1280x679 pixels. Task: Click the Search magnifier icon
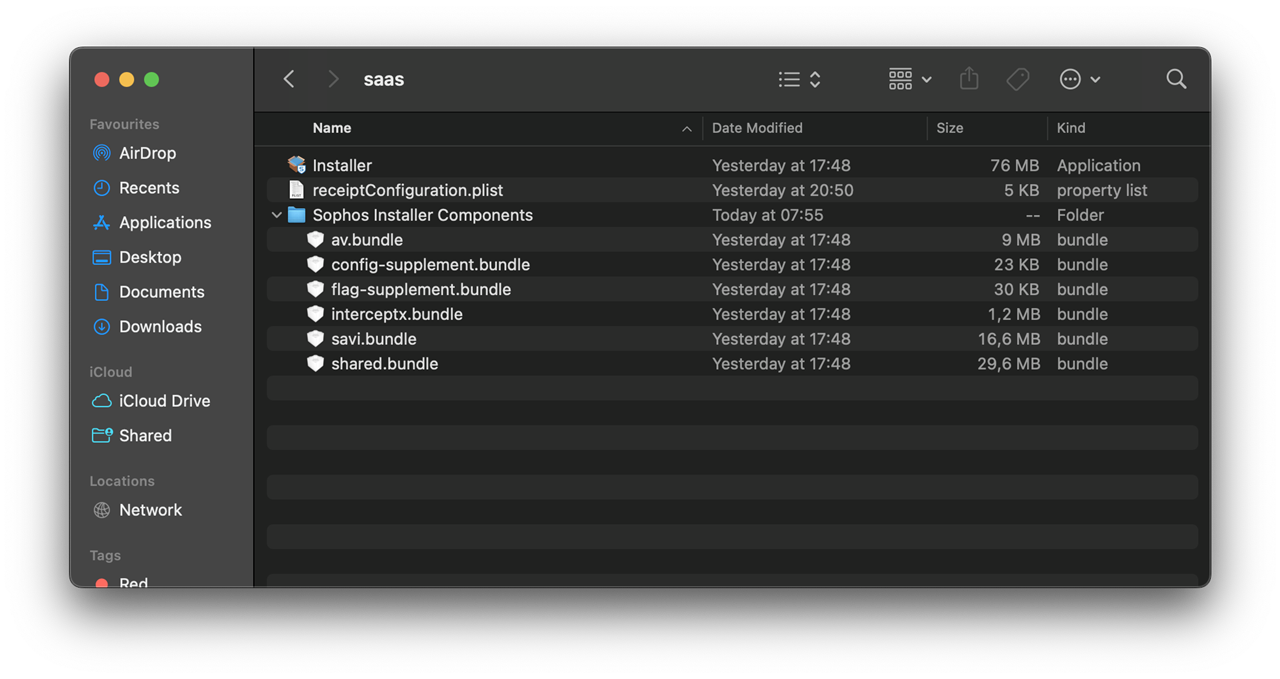pyautogui.click(x=1176, y=79)
